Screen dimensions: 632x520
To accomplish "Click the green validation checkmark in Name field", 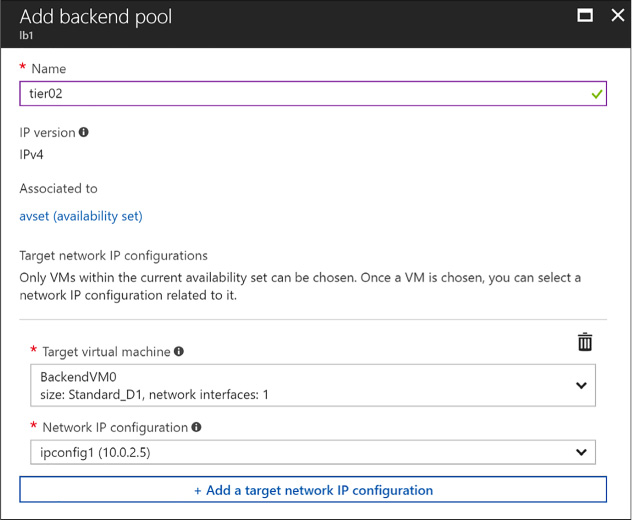I will (597, 94).
